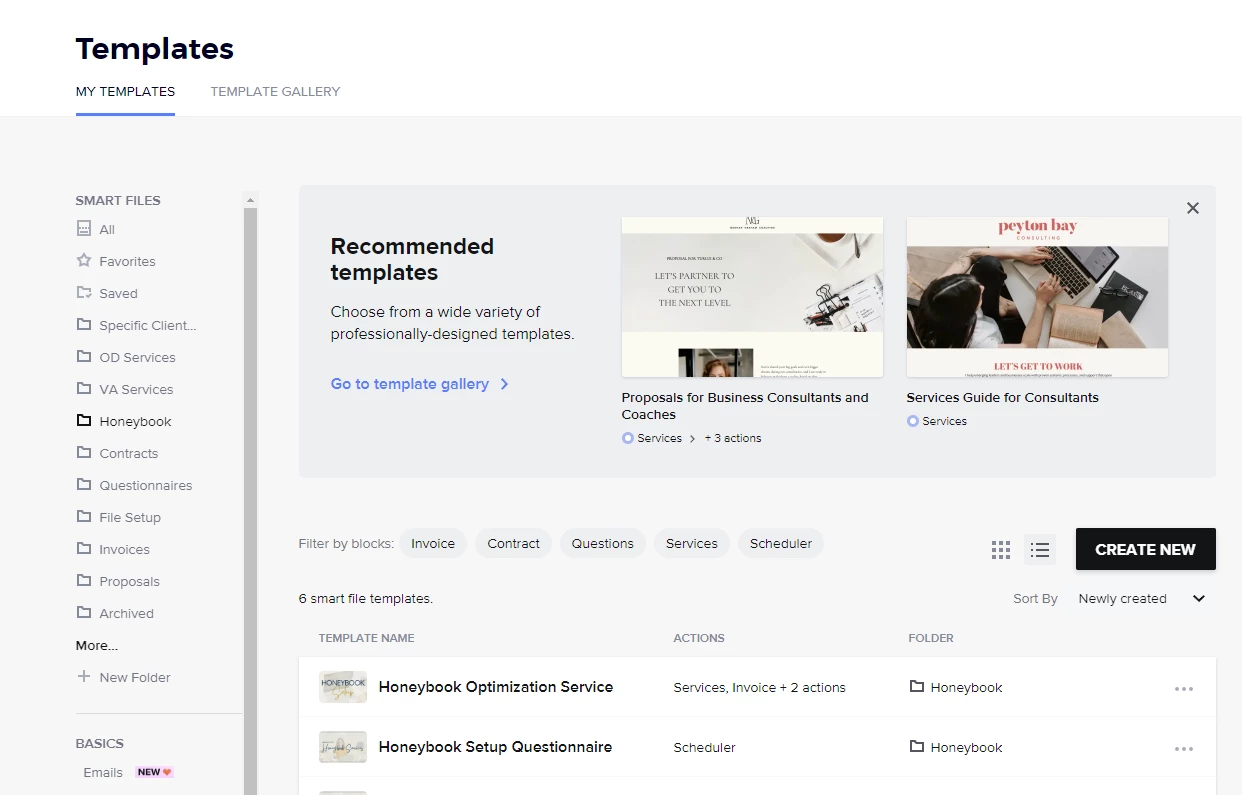Click the CREATE NEW button
Viewport: 1242px width, 795px height.
[x=1145, y=549]
